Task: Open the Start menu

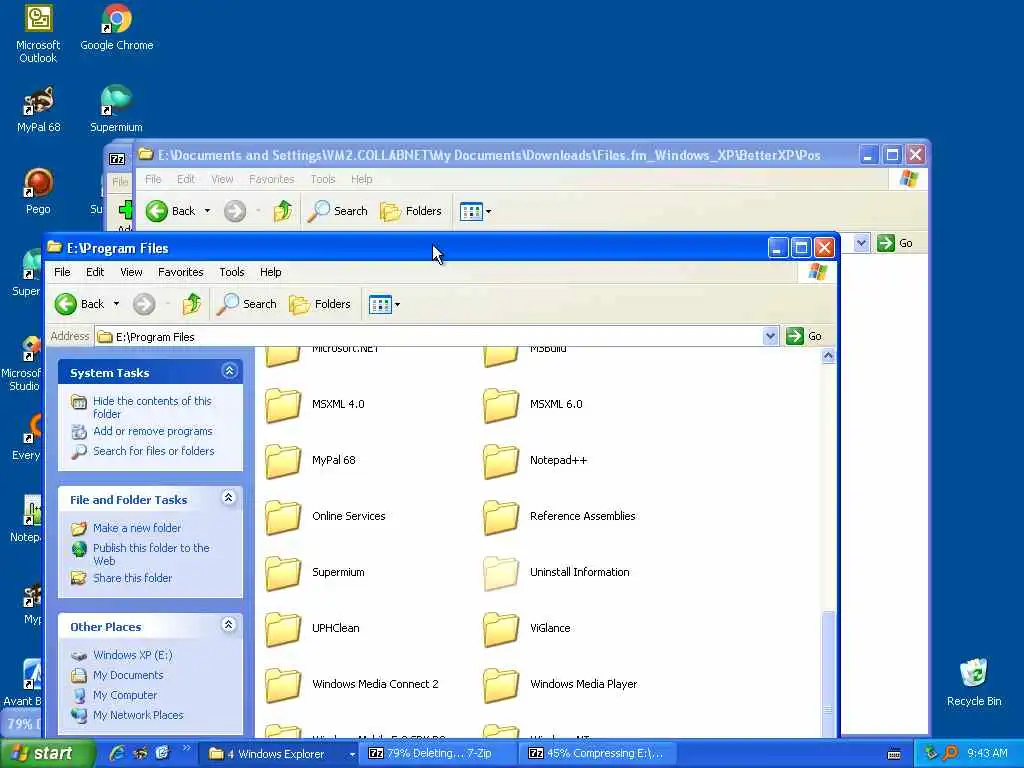Action: pyautogui.click(x=46, y=754)
